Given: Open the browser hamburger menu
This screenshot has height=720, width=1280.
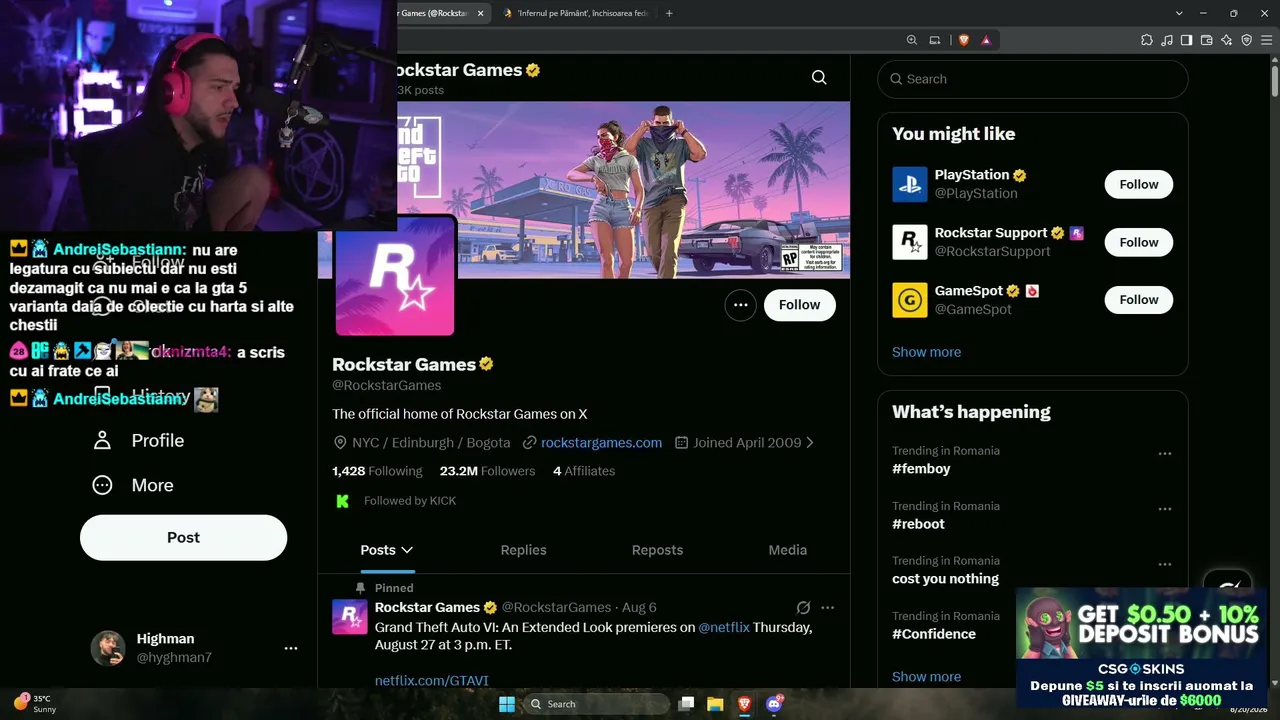Looking at the screenshot, I should pos(1265,40).
